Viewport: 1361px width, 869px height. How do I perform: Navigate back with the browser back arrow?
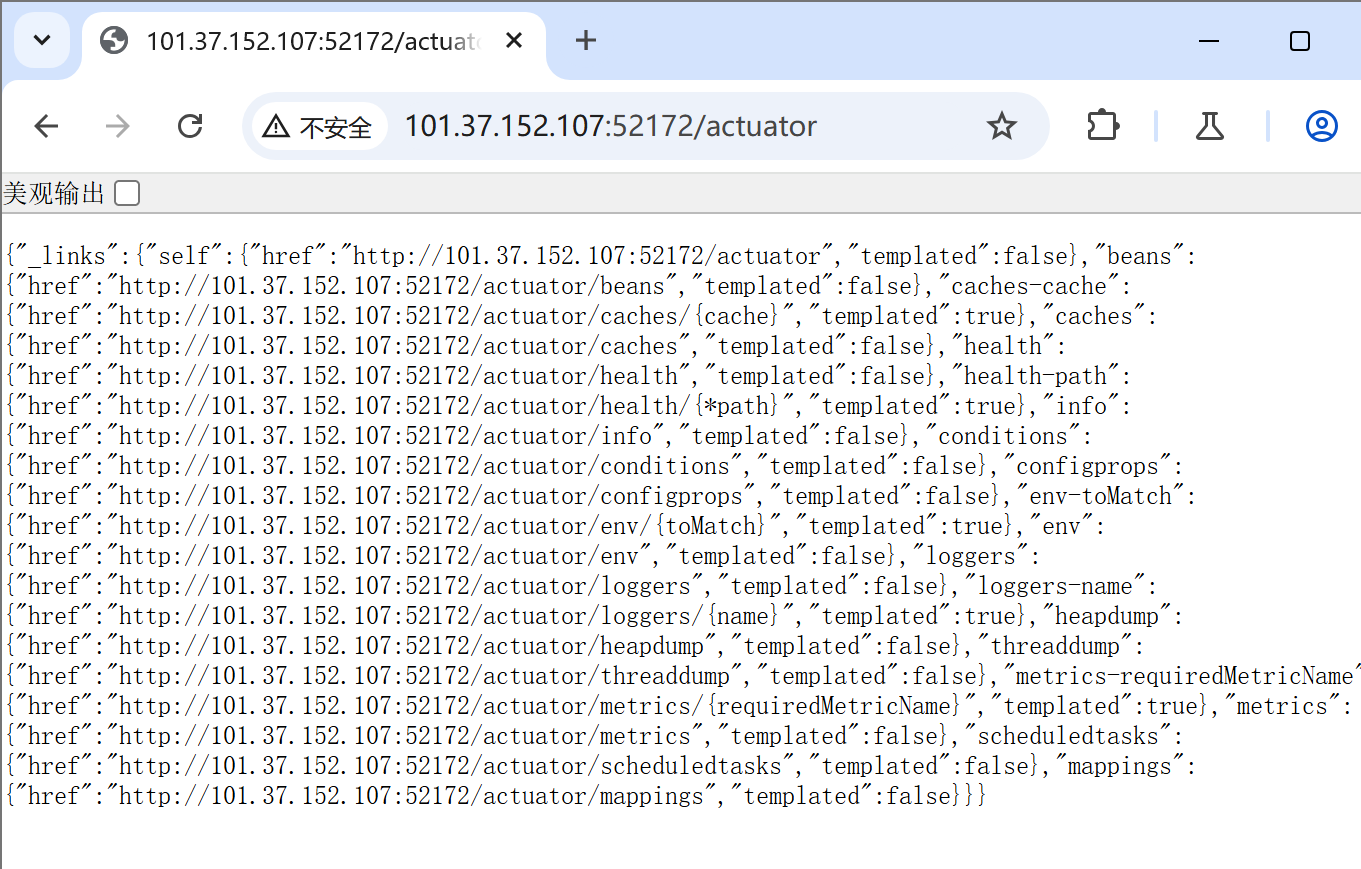click(46, 126)
